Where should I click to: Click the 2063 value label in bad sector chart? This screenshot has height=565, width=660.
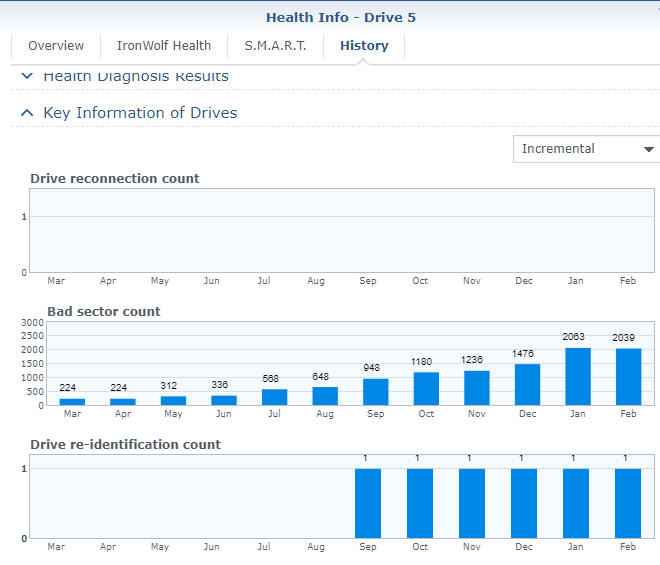point(573,336)
